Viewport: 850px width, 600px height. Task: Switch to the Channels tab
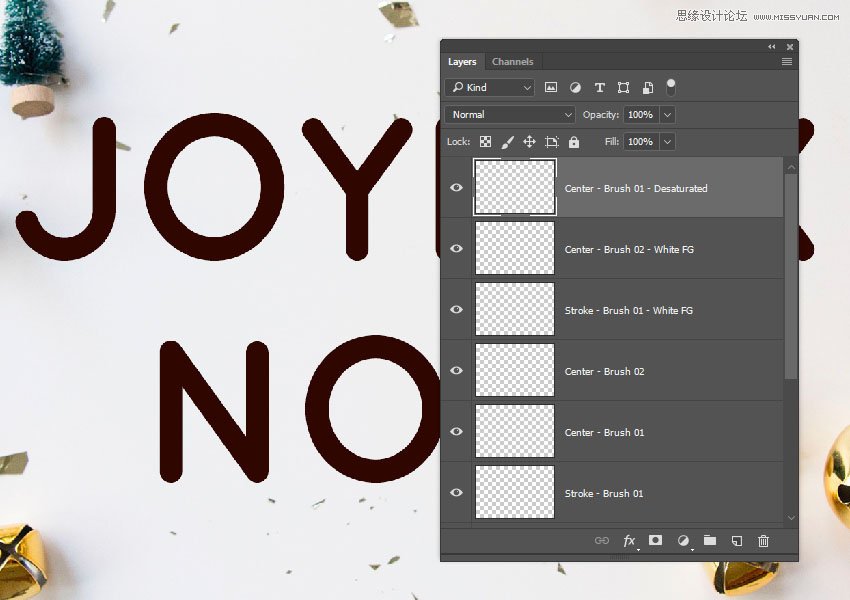[513, 62]
